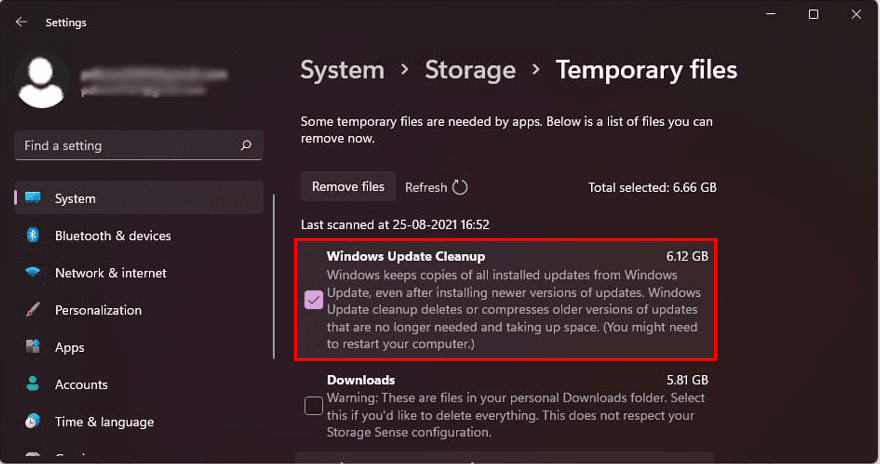The image size is (880, 464).
Task: Click the System monitor icon in sidebar
Action: pos(33,198)
